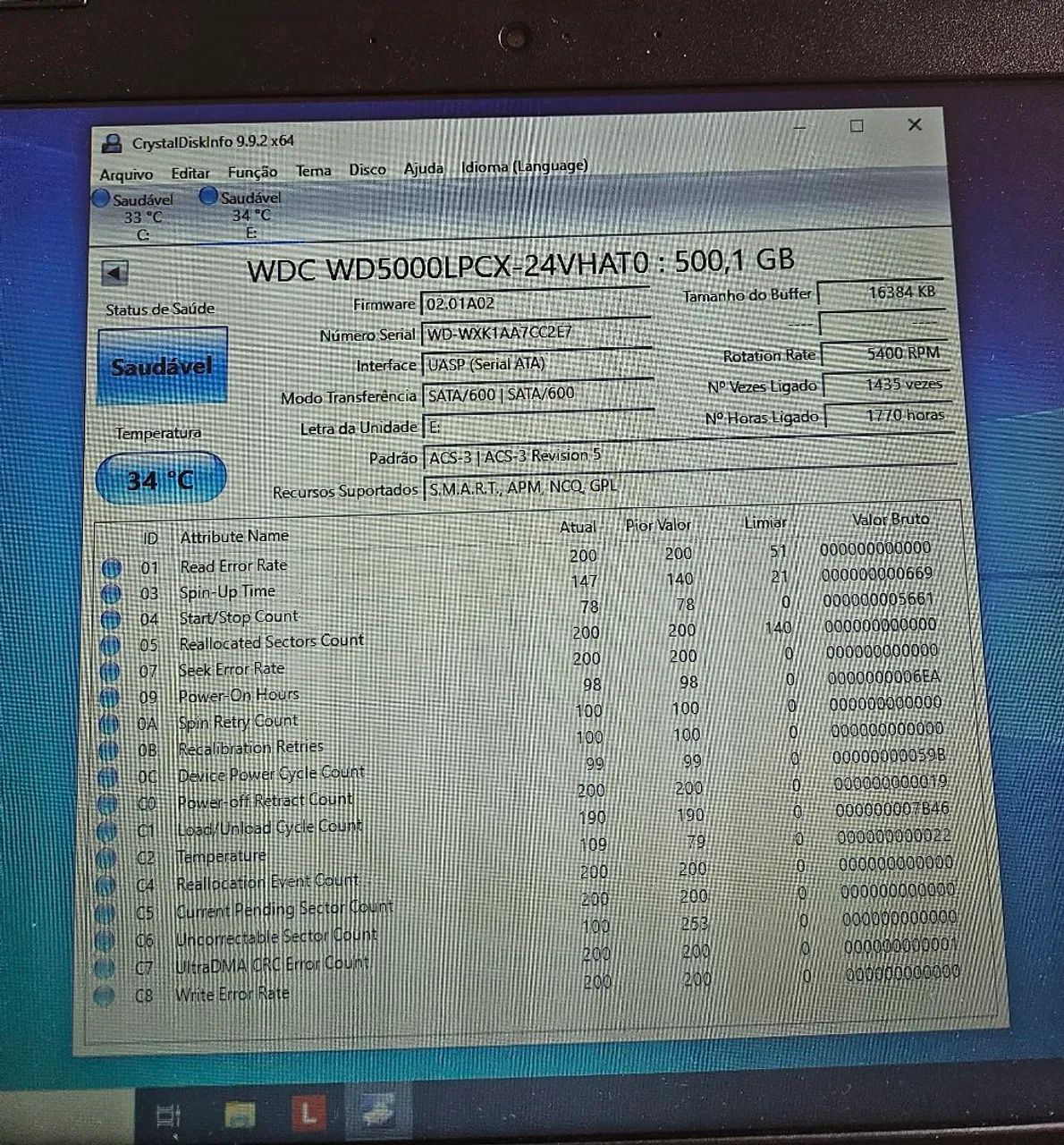Click the Firmware field 02.01A02

pyautogui.click(x=536, y=302)
